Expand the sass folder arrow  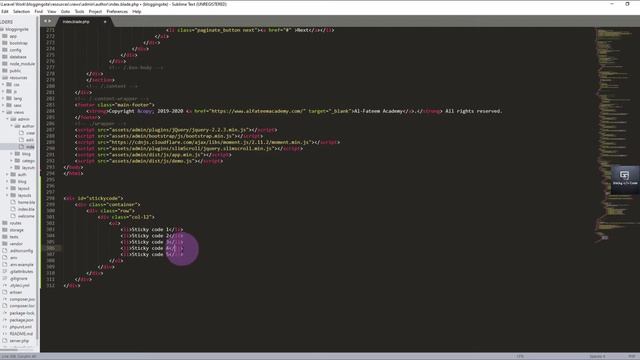click(3, 106)
